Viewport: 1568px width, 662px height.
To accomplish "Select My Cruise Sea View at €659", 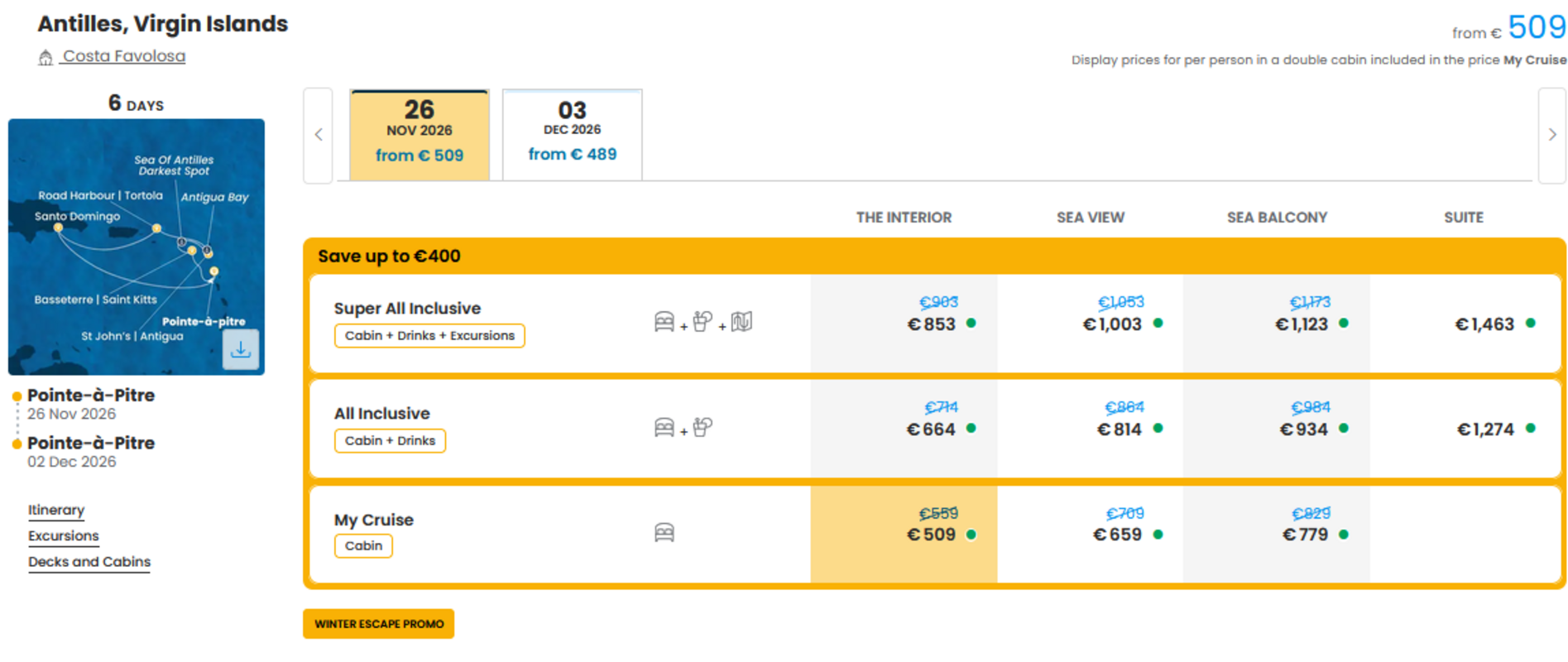I will tap(1091, 535).
